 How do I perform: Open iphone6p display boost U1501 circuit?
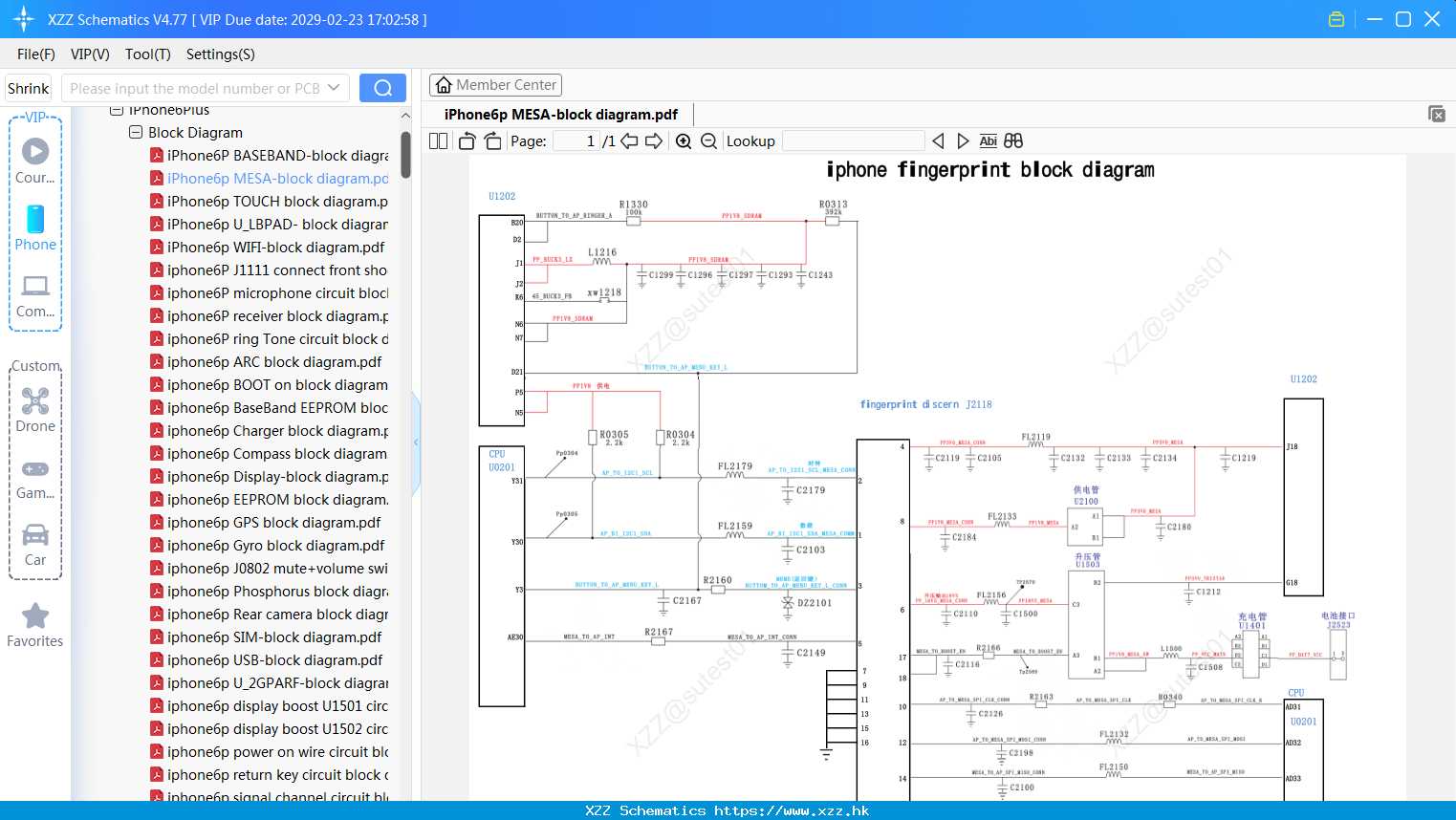point(269,705)
